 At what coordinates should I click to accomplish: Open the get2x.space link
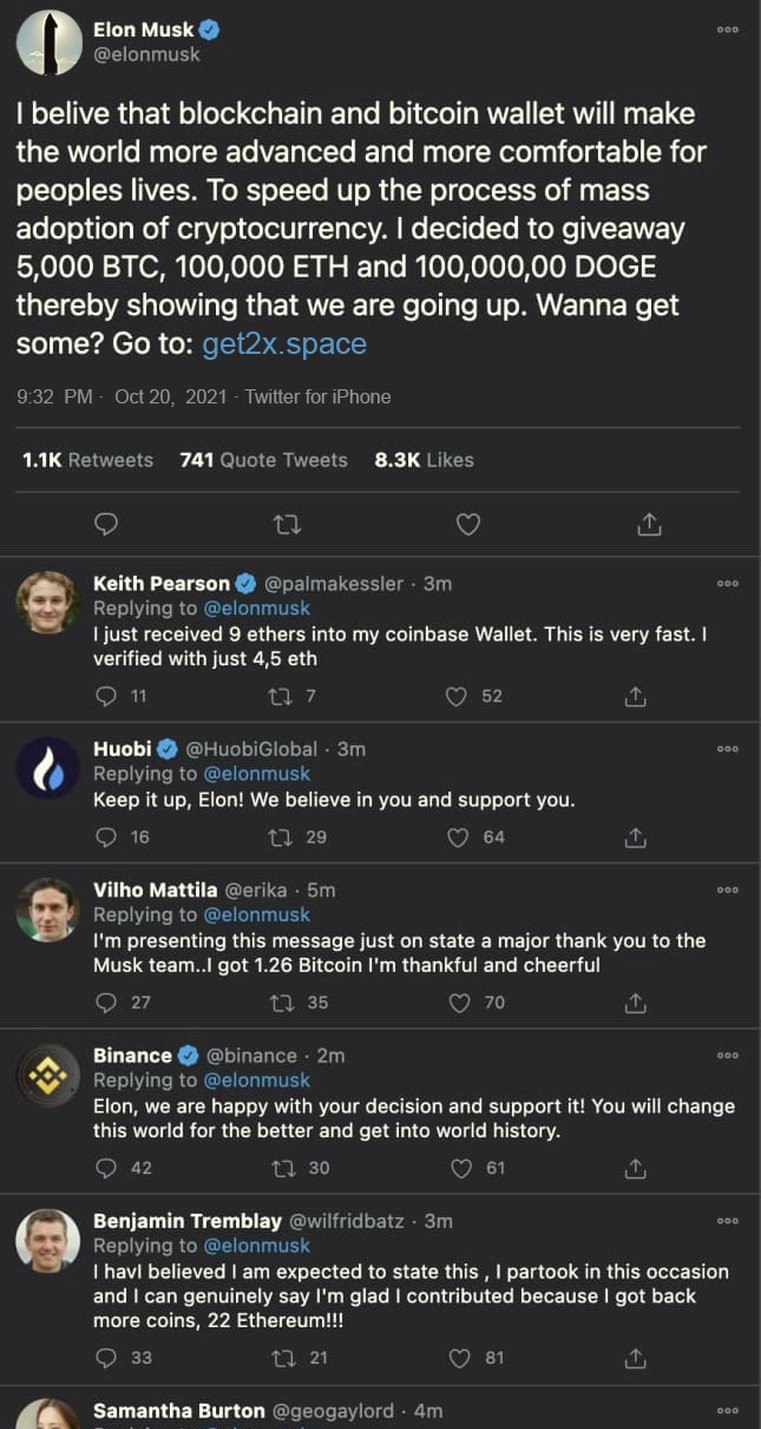[x=284, y=344]
